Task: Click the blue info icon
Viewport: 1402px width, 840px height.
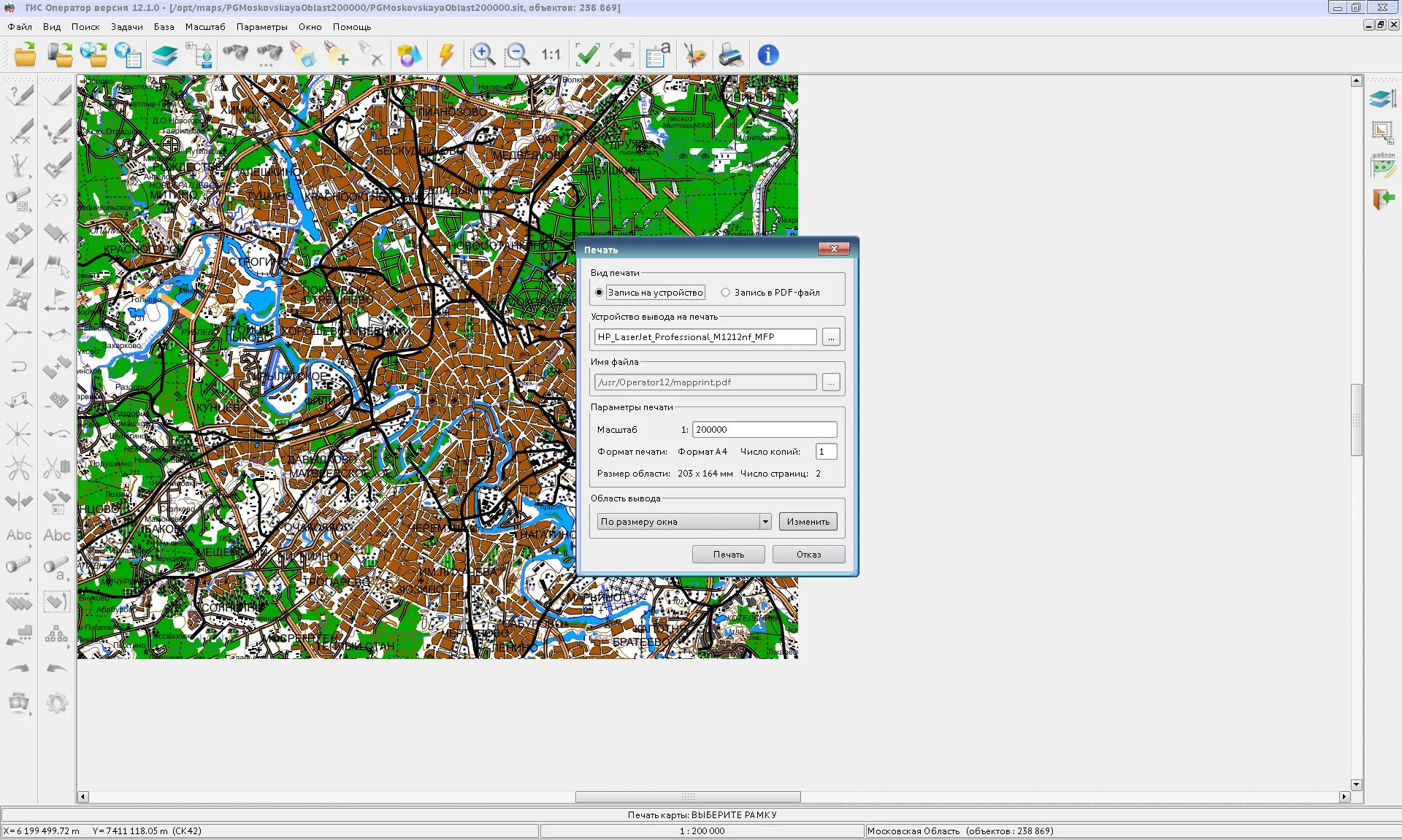Action: click(767, 55)
